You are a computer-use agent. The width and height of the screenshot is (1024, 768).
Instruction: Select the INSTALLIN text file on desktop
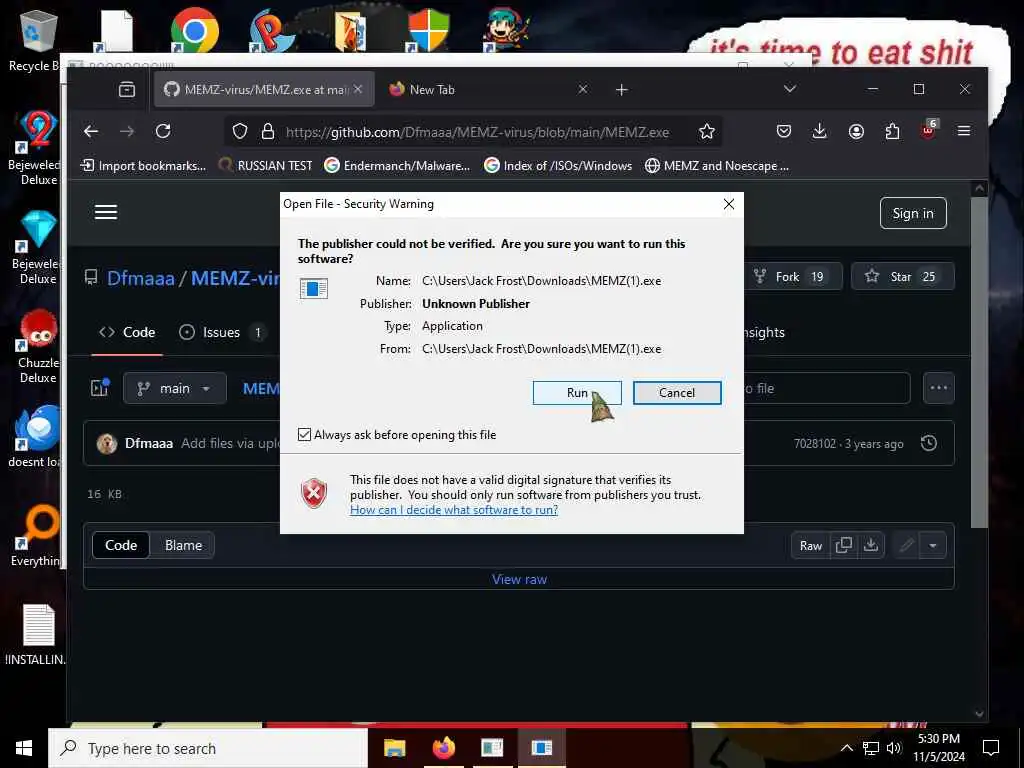click(x=37, y=635)
